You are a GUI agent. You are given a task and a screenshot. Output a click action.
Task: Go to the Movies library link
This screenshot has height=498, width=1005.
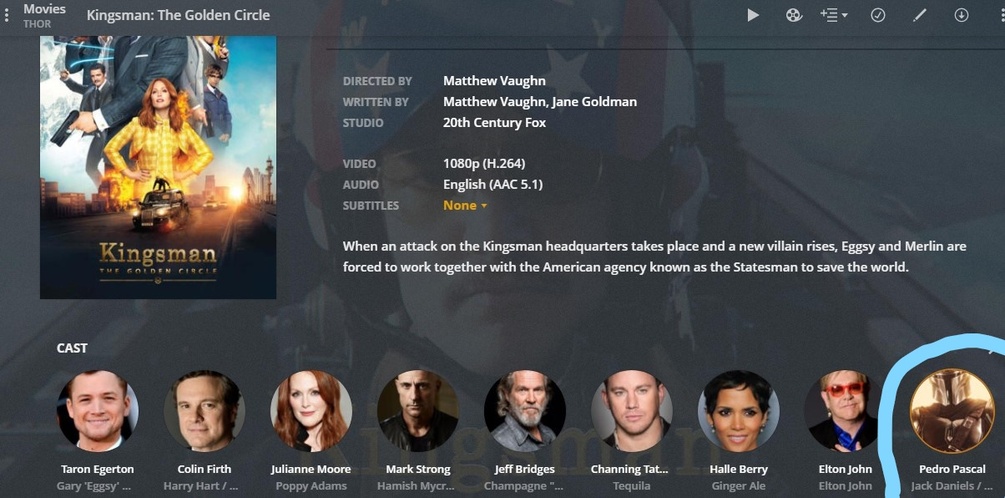pos(44,9)
